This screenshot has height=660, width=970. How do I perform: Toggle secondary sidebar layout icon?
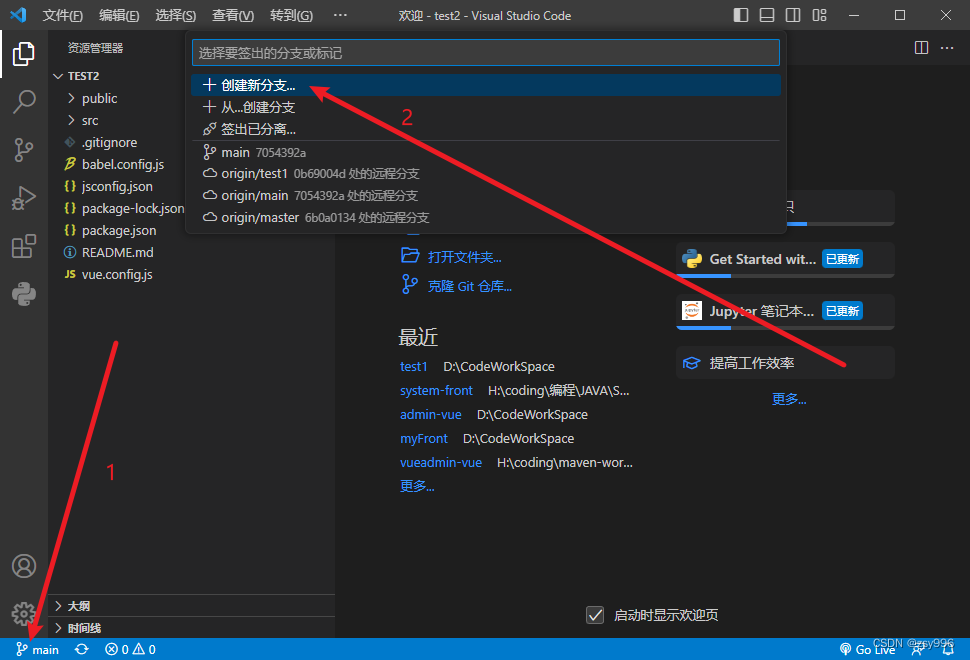coord(792,15)
